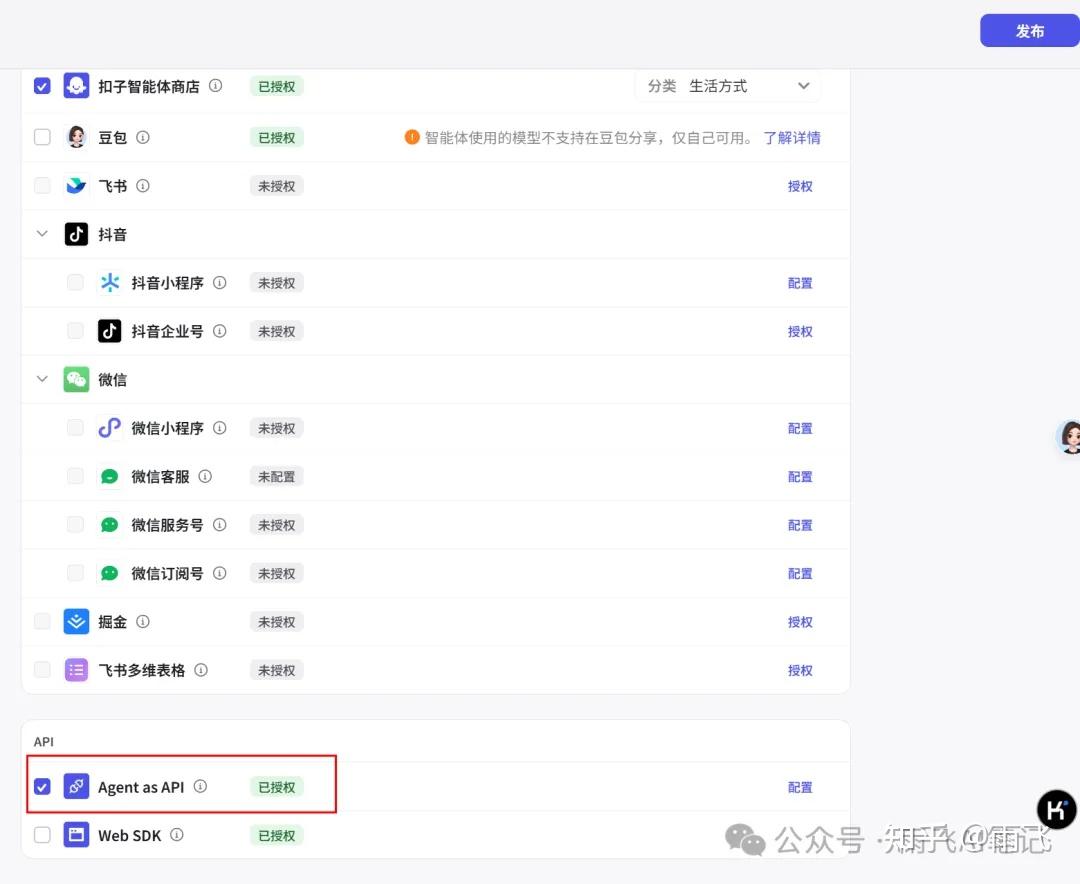Open the 了解详情 link

[793, 137]
